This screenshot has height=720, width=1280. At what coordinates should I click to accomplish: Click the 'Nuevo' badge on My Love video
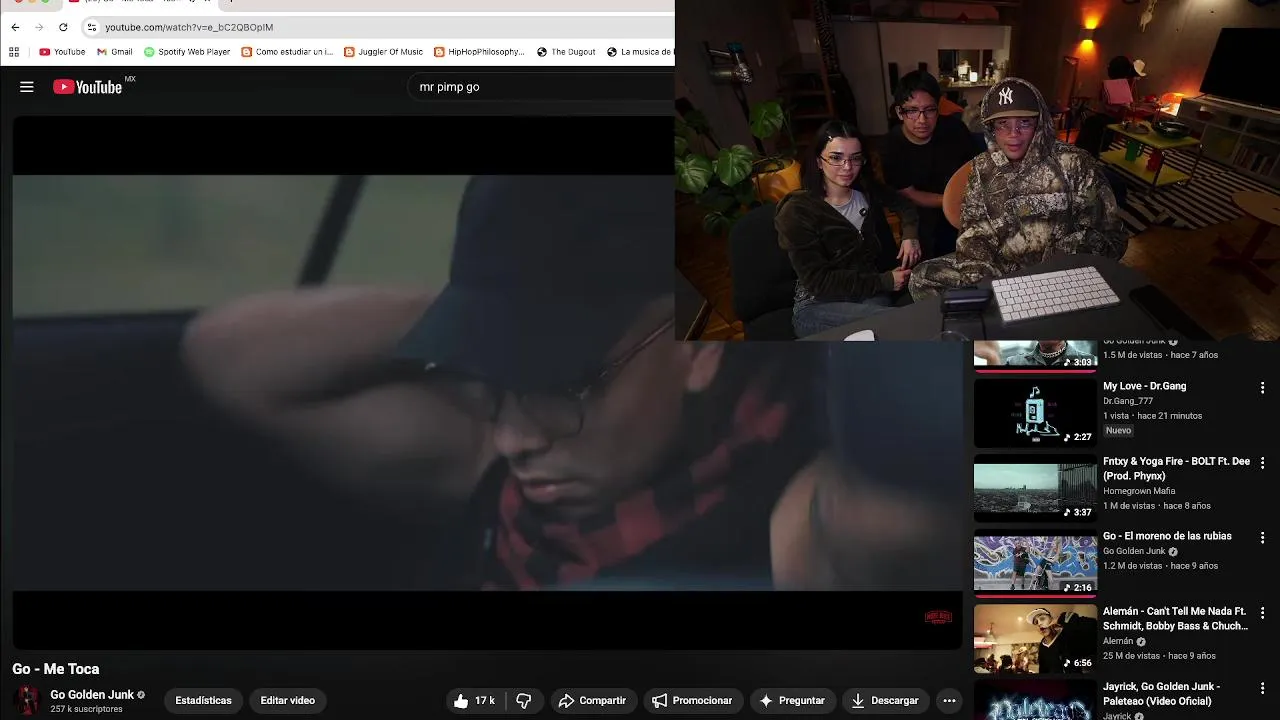coord(1118,431)
